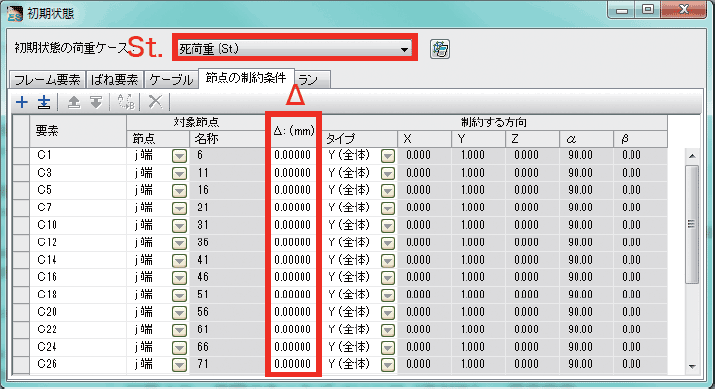Viewport: 715px width, 389px height.
Task: Click the Δ value field in row C10
Action: pos(293,225)
